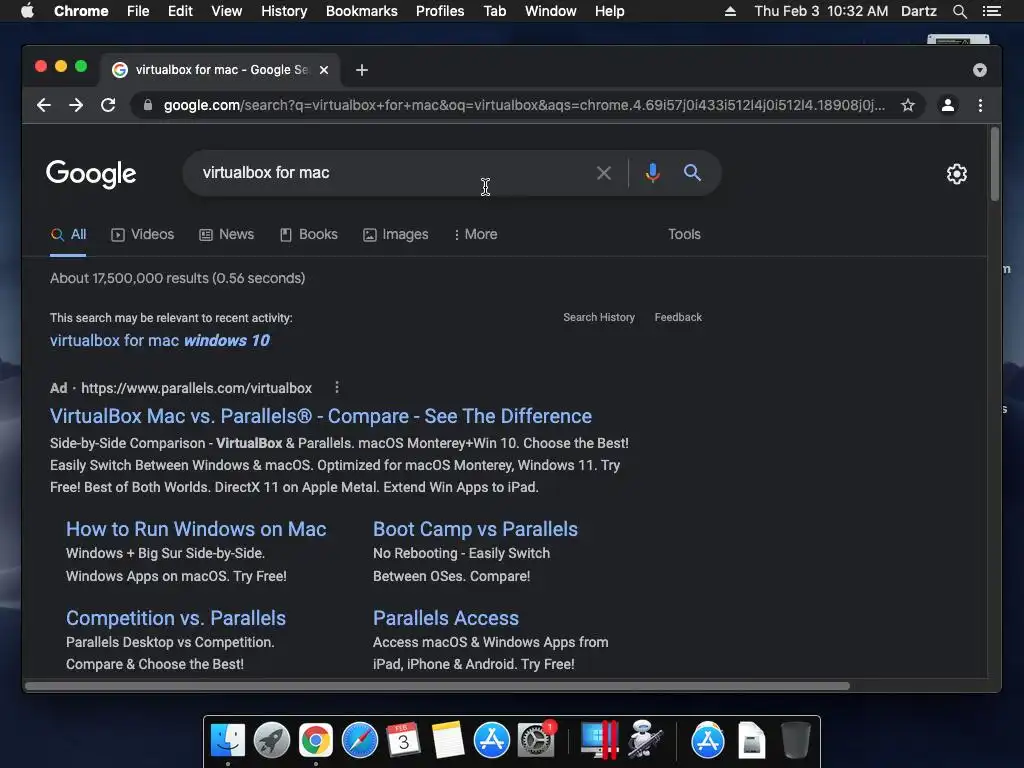Switch to the Images results tab
This screenshot has height=768, width=1024.
tap(396, 234)
